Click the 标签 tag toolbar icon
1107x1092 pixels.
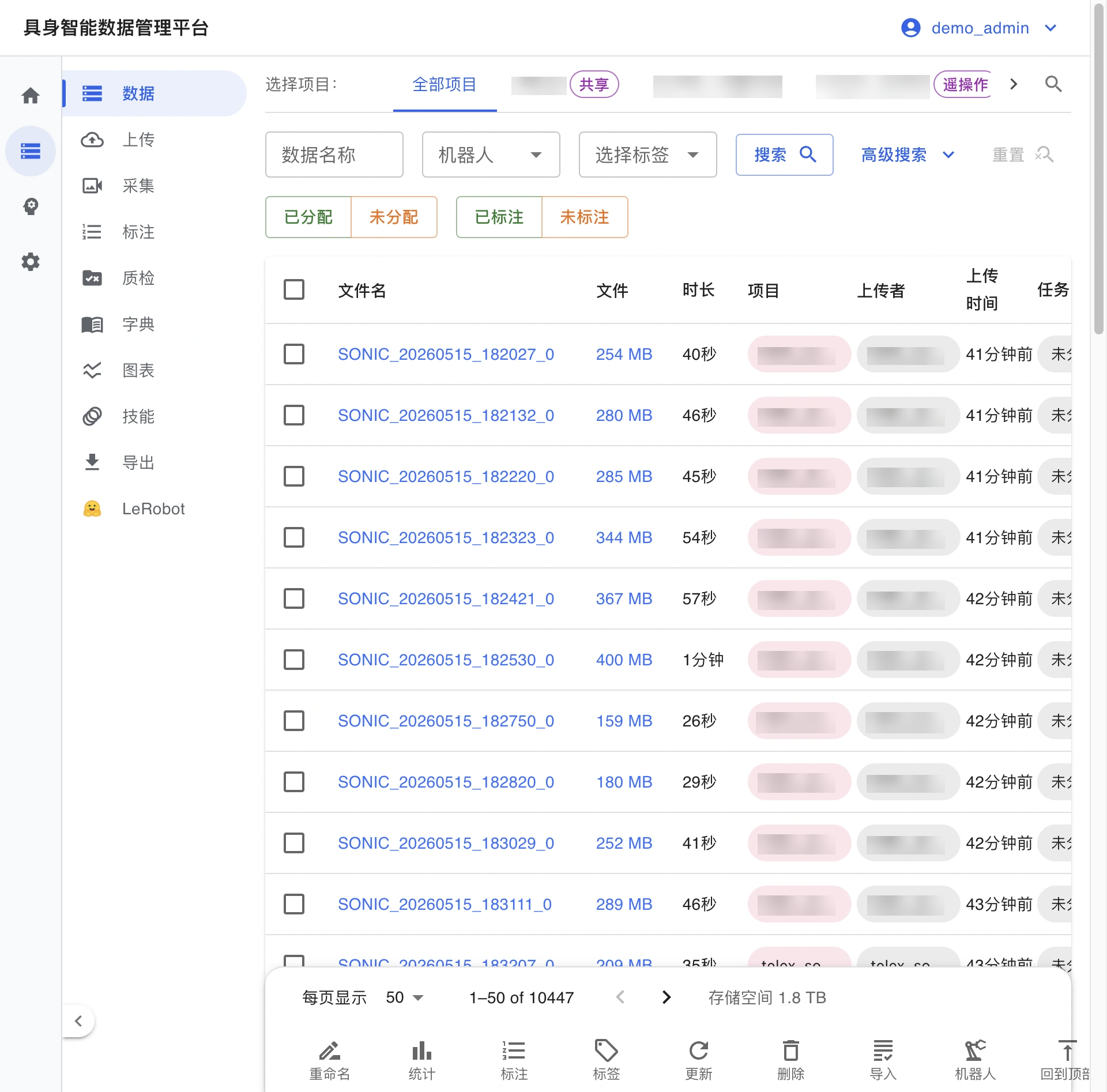pos(606,1051)
